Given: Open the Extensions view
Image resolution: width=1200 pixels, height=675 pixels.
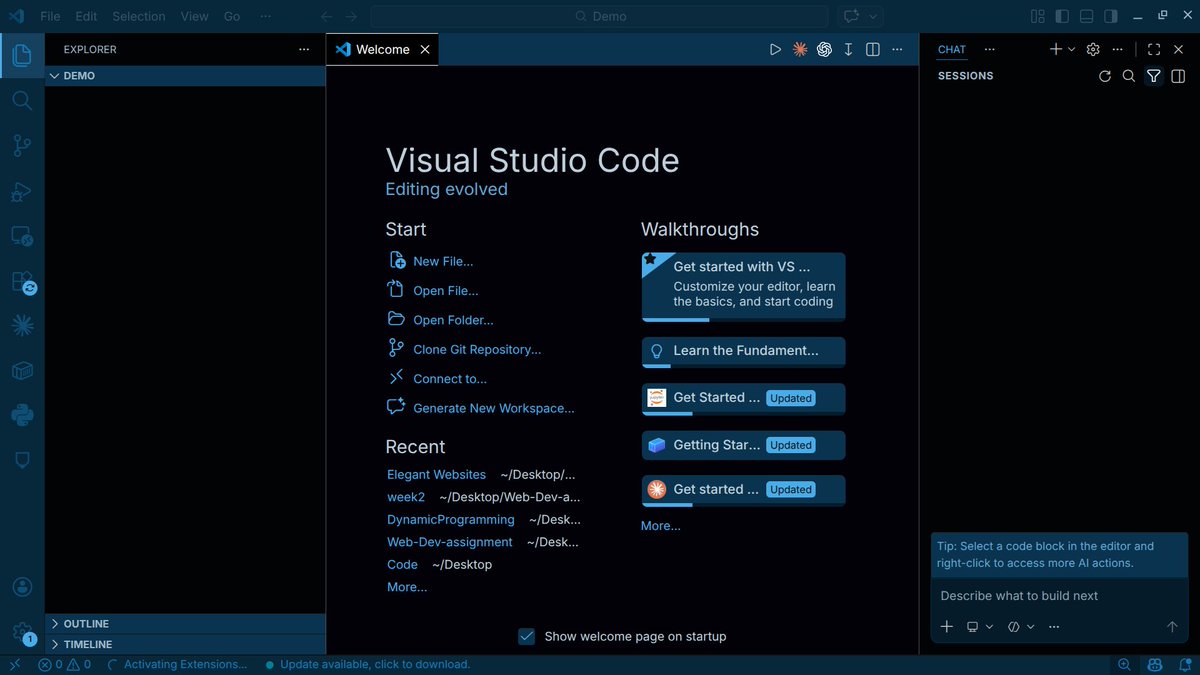Looking at the screenshot, I should pyautogui.click(x=22, y=283).
